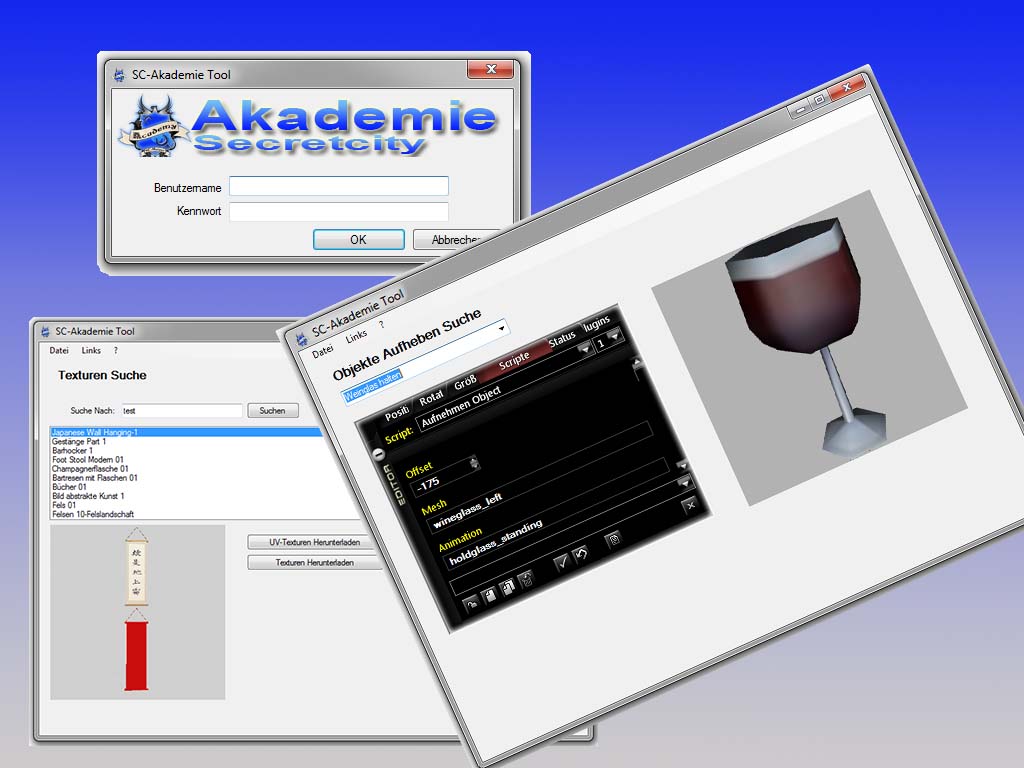Click the tilted window's title bar icon
This screenshot has width=1024, height=768.
pyautogui.click(x=302, y=340)
